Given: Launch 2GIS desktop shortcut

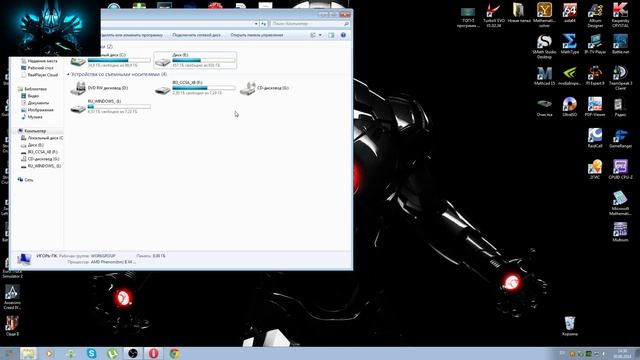Looking at the screenshot, I should (x=595, y=169).
